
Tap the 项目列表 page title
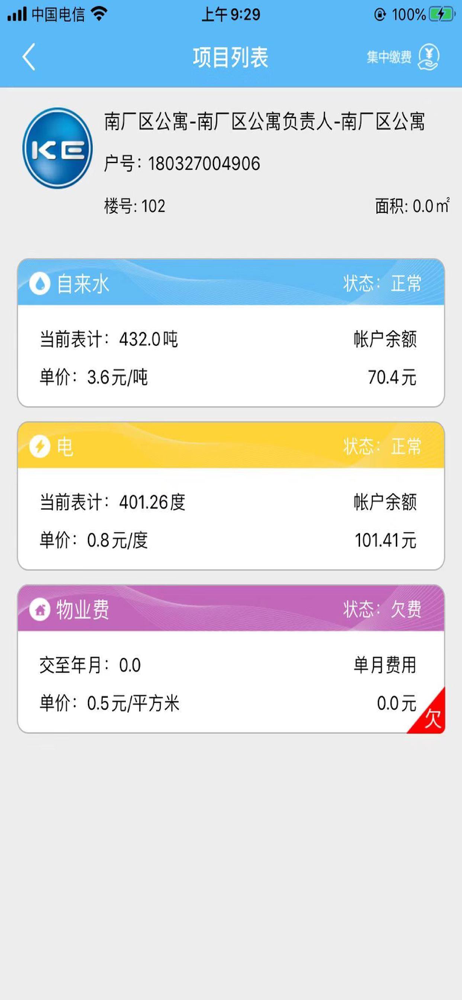(x=231, y=57)
